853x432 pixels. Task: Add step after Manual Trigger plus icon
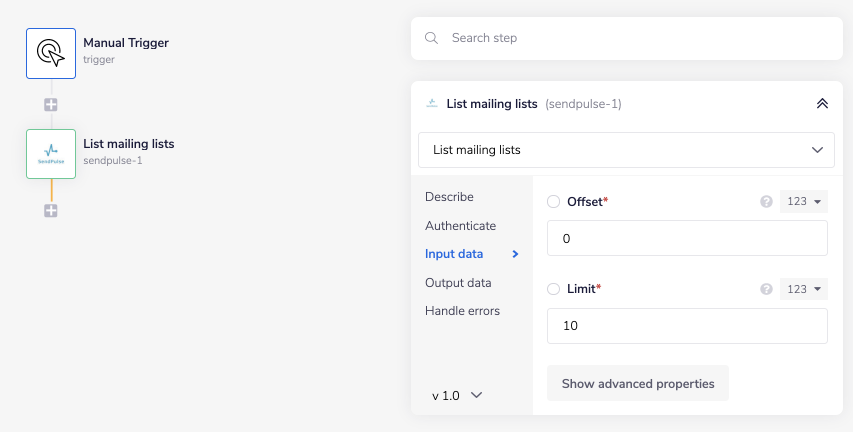point(51,104)
